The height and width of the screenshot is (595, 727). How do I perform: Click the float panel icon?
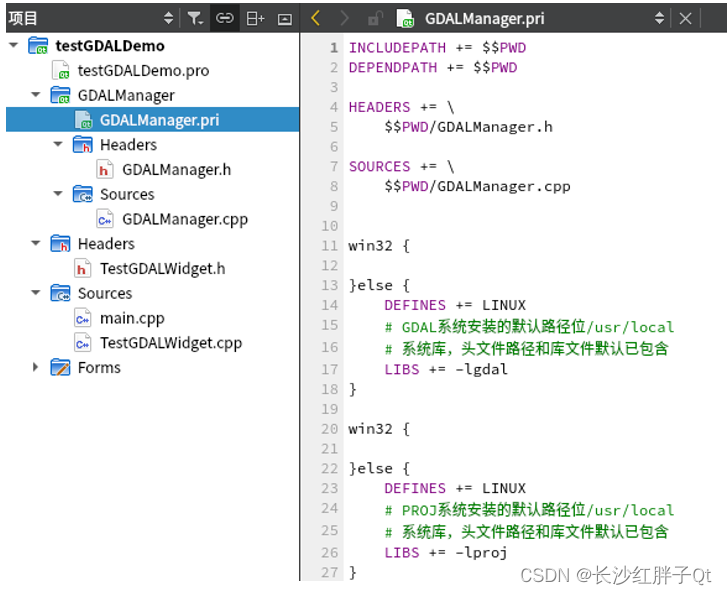point(285,19)
